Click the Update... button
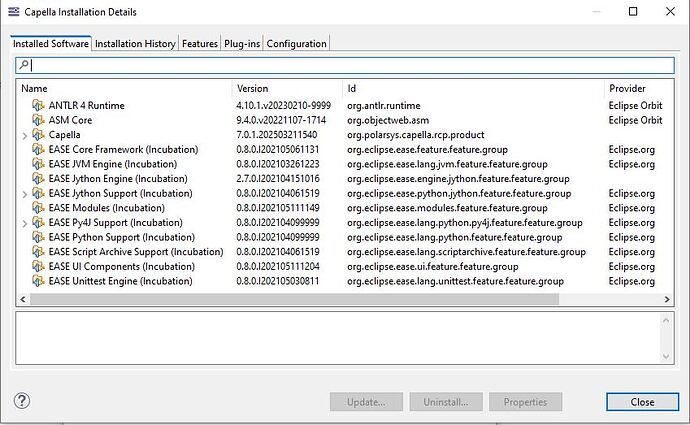Viewport: 690px width, 425px height. [x=366, y=402]
